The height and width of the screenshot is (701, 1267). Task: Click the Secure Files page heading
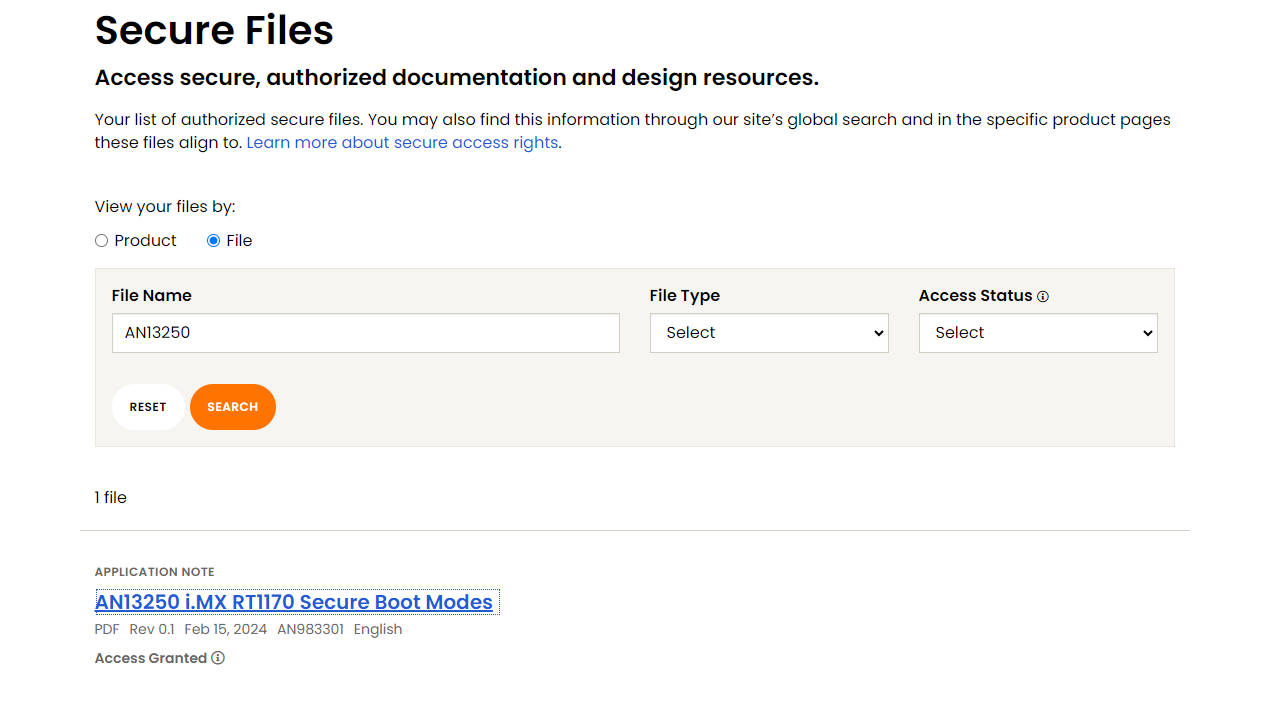pos(214,31)
